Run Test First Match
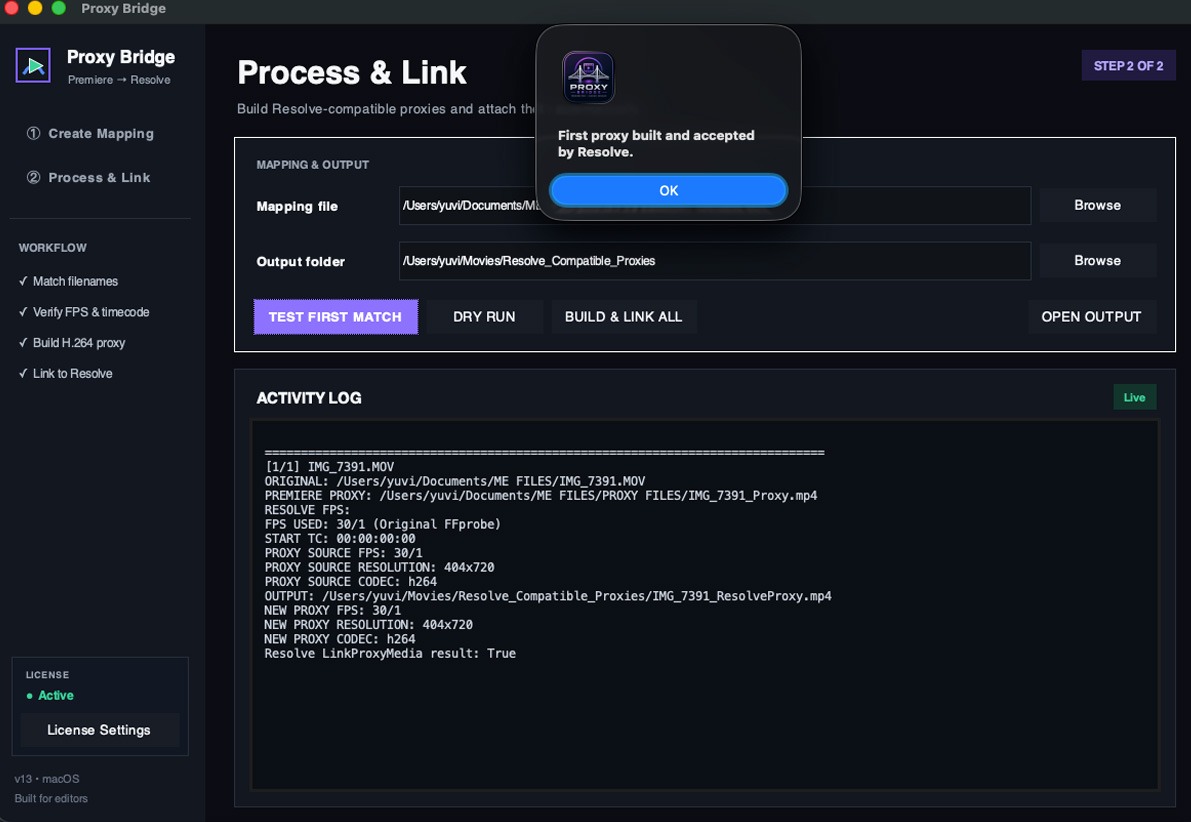Viewport: 1191px width, 822px height. click(x=336, y=317)
